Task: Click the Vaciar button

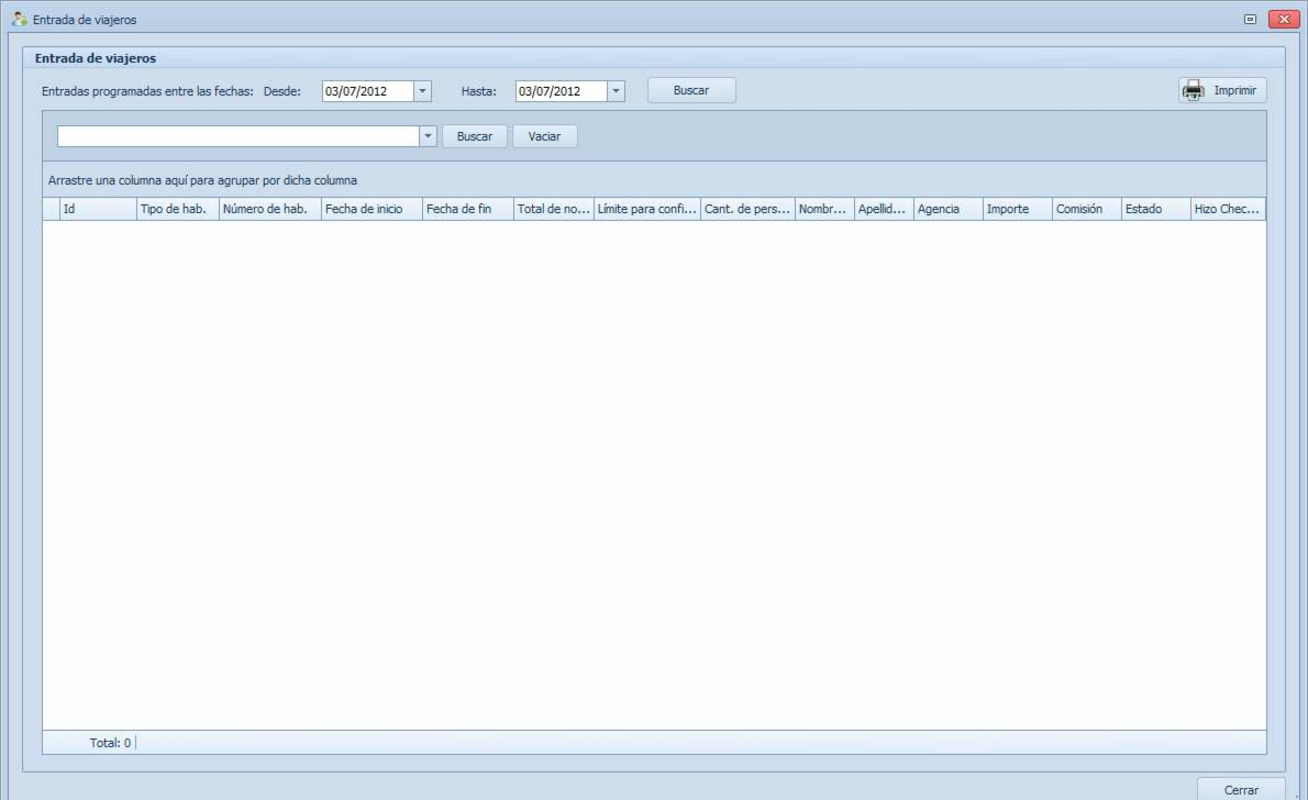Action: click(x=544, y=136)
